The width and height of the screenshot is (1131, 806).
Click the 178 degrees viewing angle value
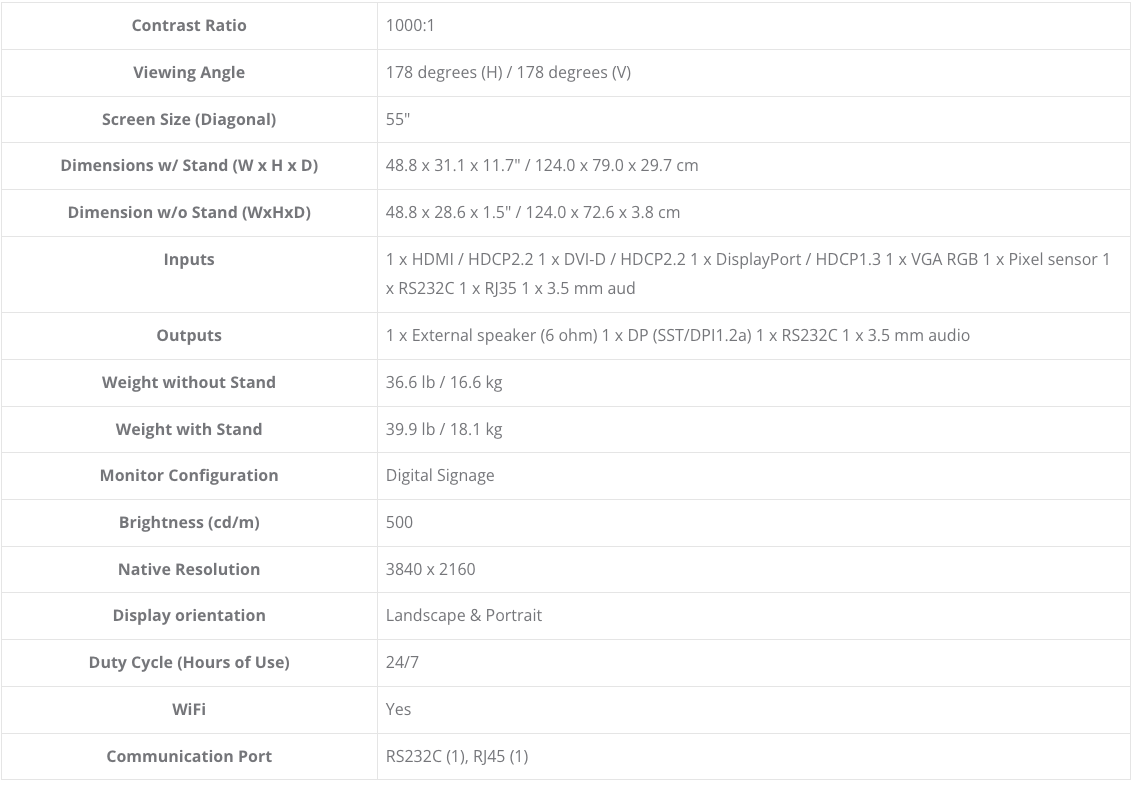pos(508,72)
